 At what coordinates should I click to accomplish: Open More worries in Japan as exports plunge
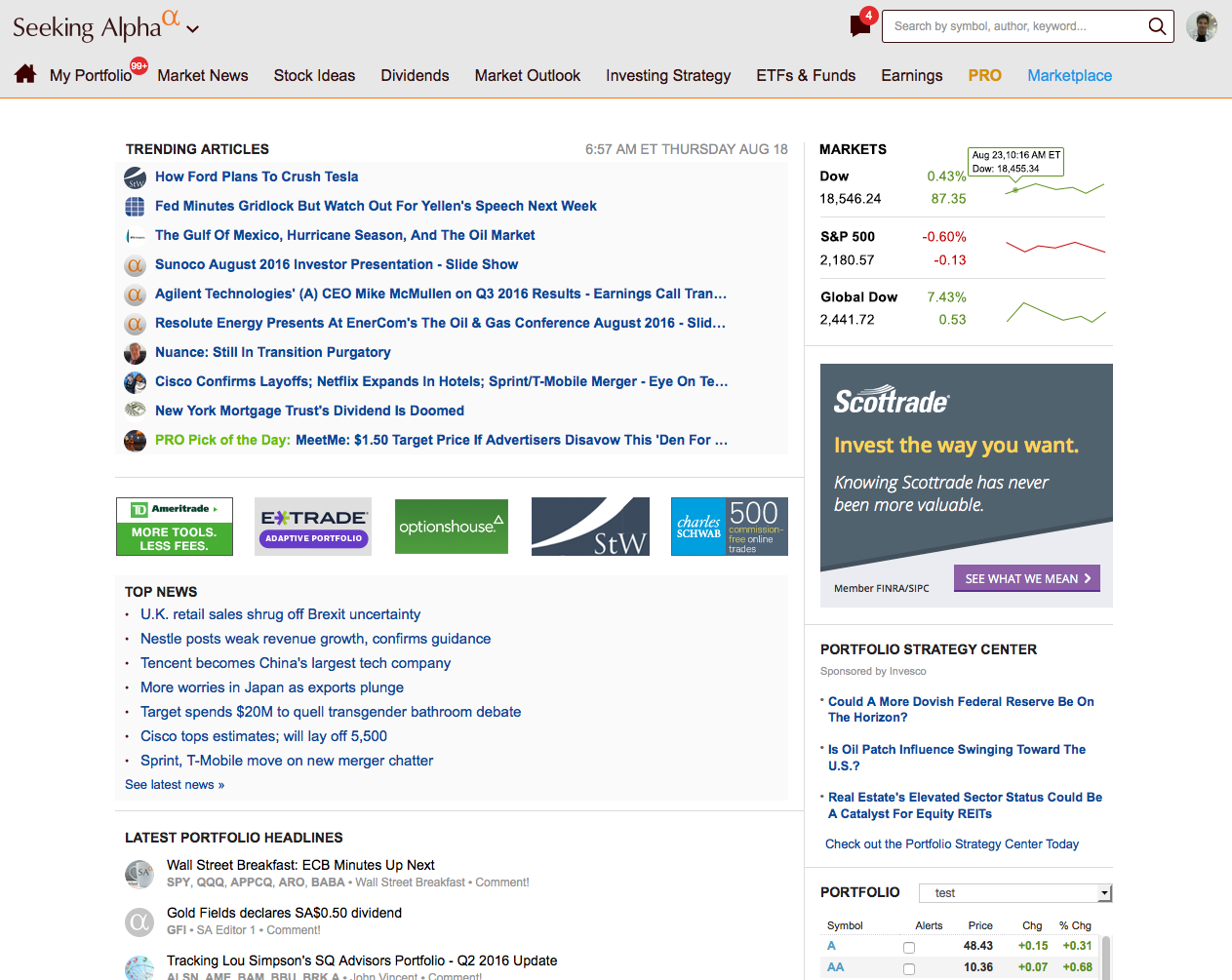272,687
